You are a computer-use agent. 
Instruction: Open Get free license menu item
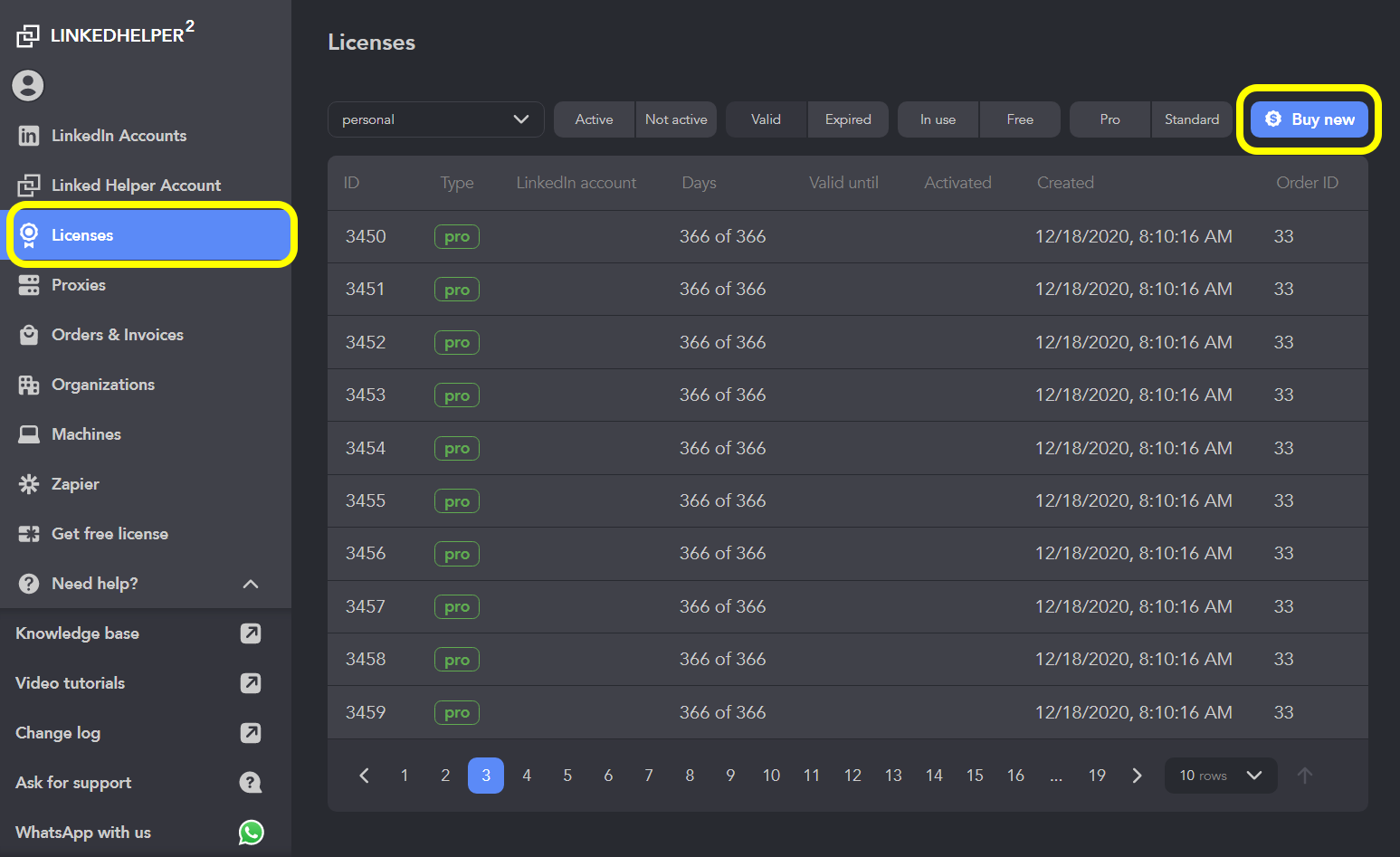point(146,534)
